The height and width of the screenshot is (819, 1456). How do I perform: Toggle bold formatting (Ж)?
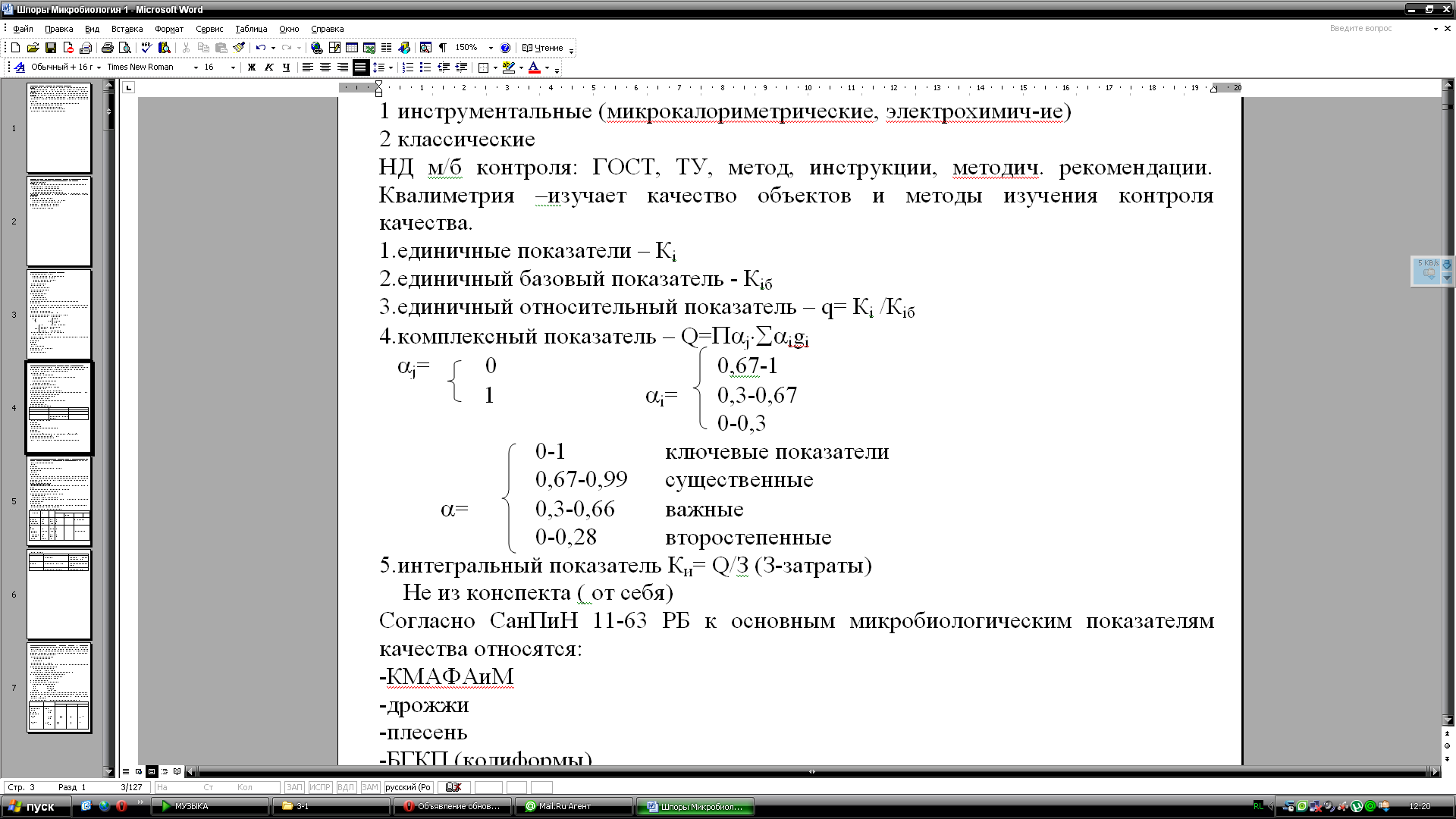pos(252,67)
